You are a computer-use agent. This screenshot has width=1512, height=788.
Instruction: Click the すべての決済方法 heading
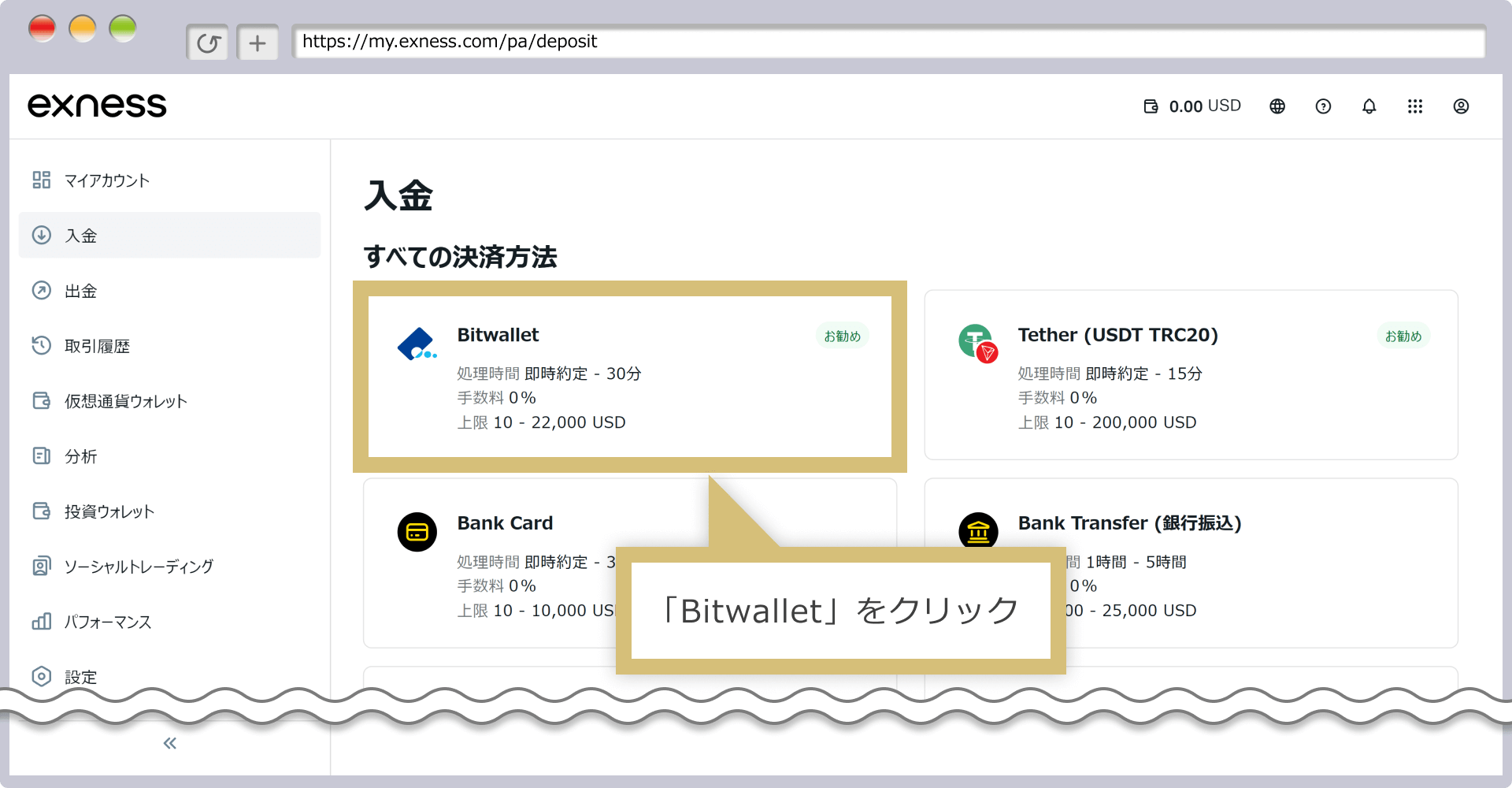click(x=460, y=257)
